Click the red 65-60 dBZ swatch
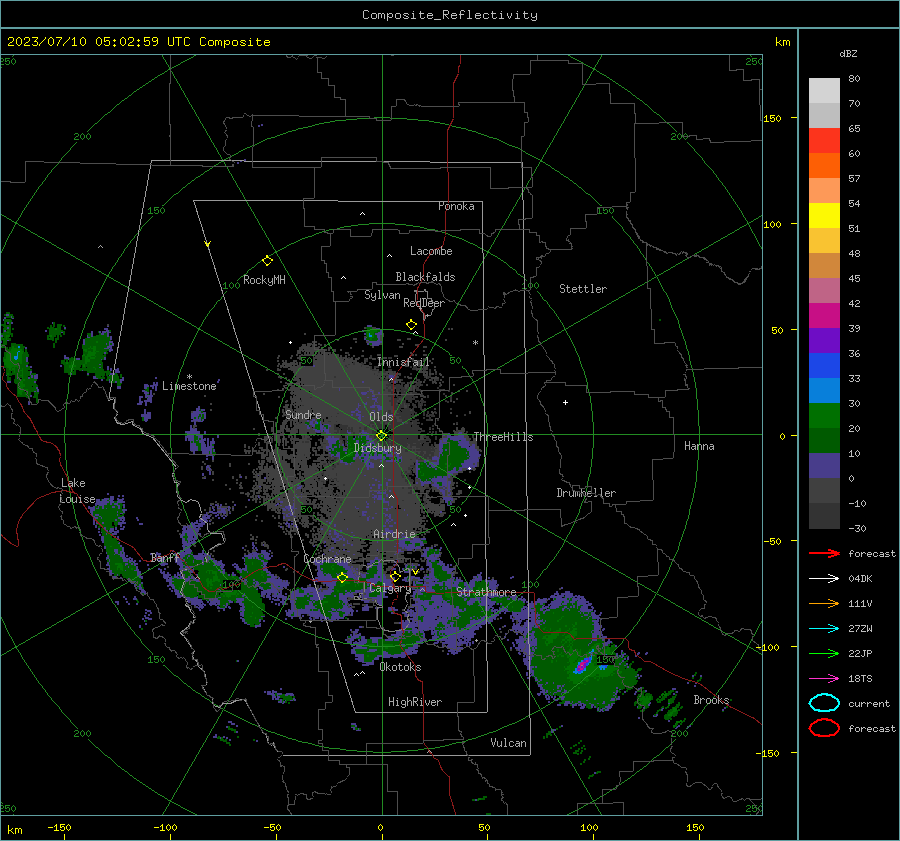 [824, 141]
